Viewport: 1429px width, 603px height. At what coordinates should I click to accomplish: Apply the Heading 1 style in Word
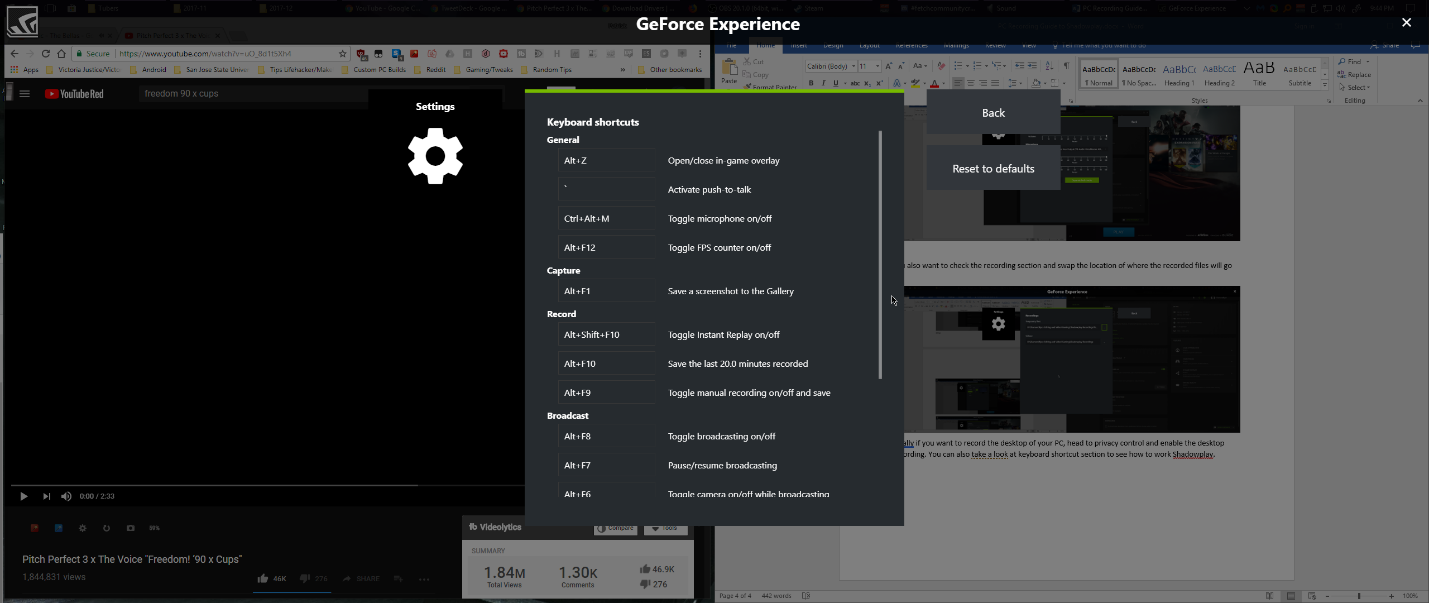tap(1180, 73)
